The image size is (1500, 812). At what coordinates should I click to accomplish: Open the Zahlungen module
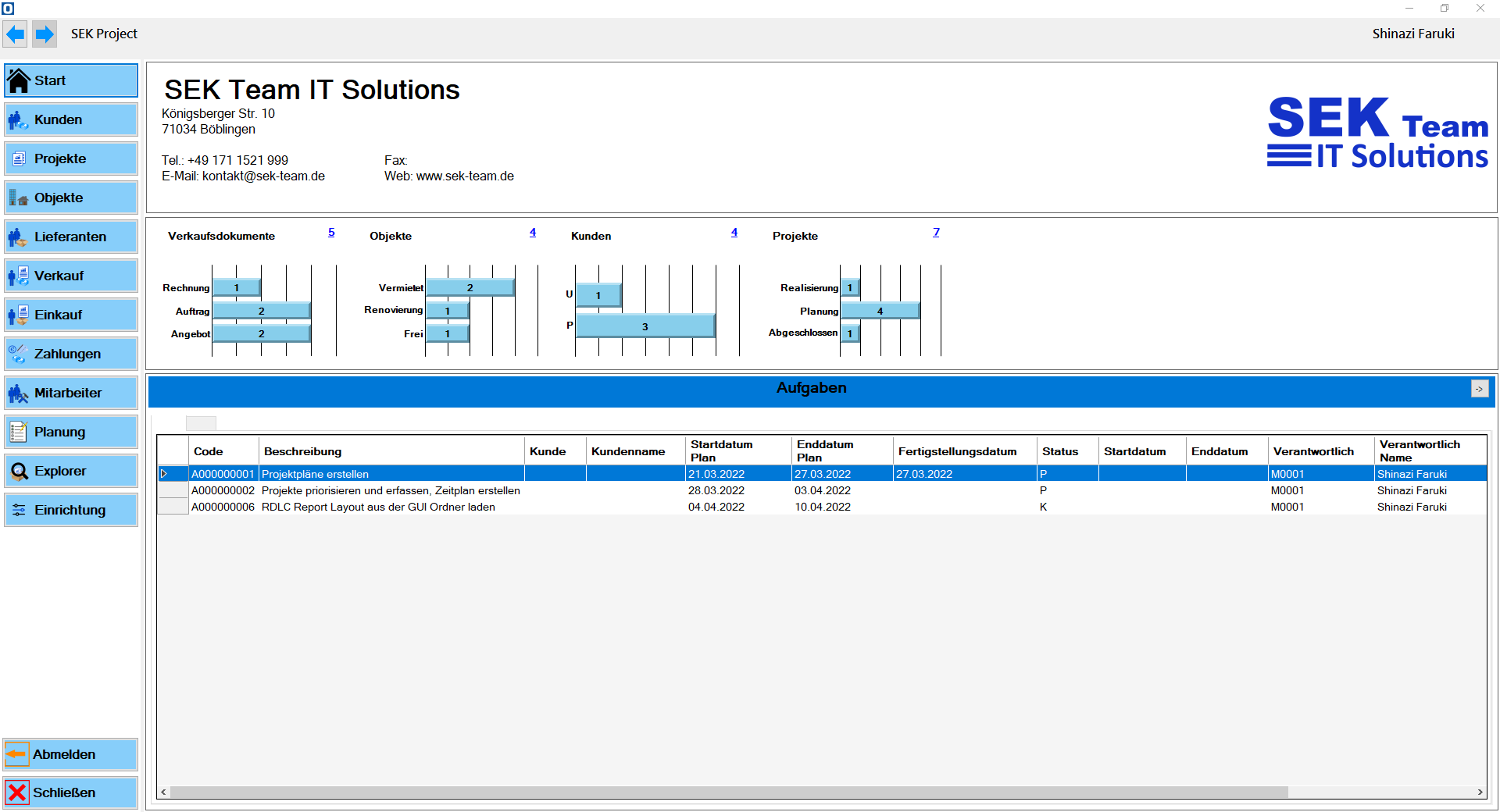[x=71, y=354]
